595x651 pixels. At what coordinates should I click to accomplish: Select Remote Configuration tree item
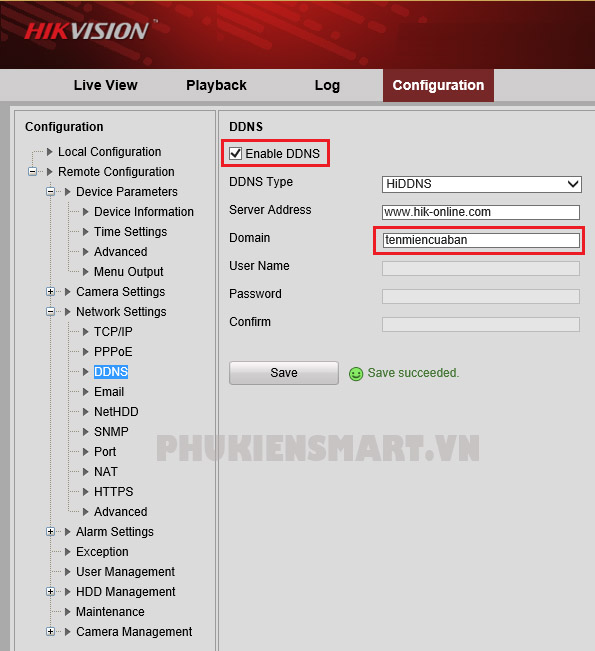click(x=116, y=172)
